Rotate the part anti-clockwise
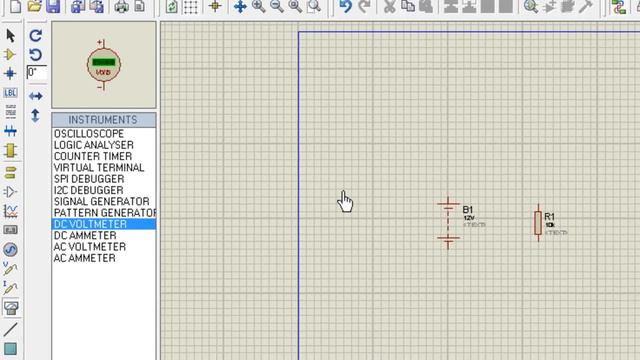The height and width of the screenshot is (360, 640). pos(36,55)
